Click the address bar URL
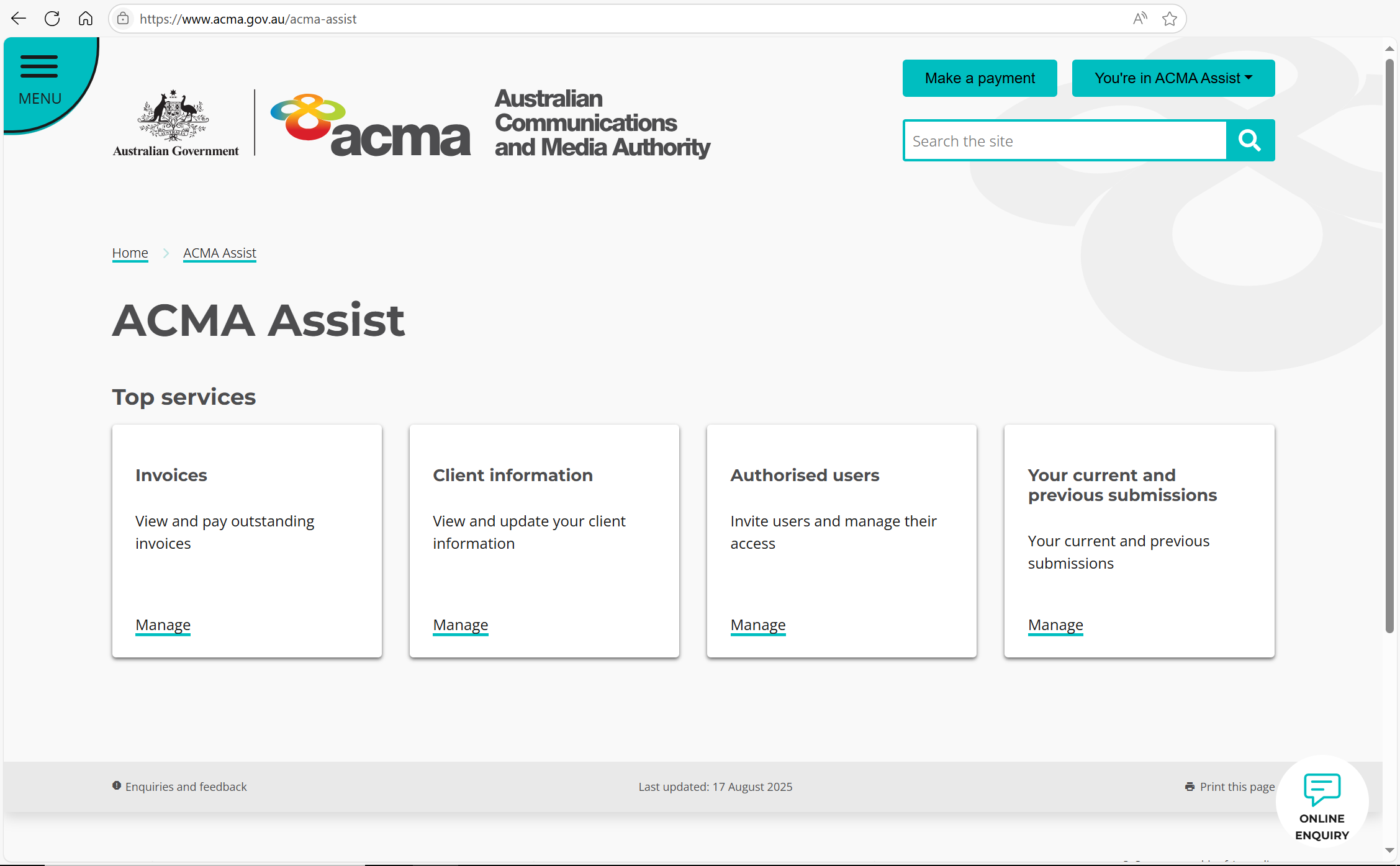Viewport: 1400px width, 866px height. click(x=248, y=19)
